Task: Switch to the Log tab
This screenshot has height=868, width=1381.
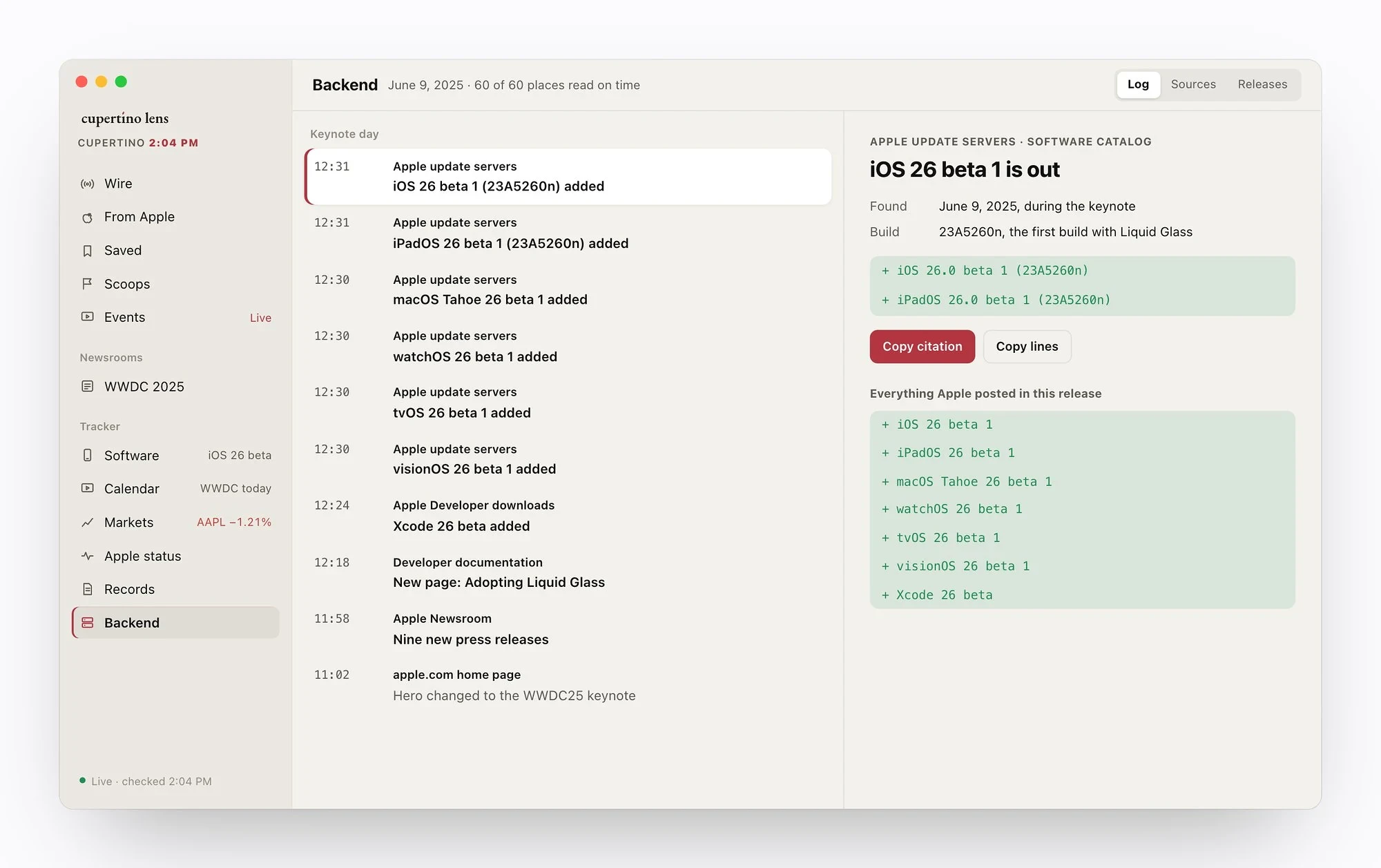Action: (1138, 84)
